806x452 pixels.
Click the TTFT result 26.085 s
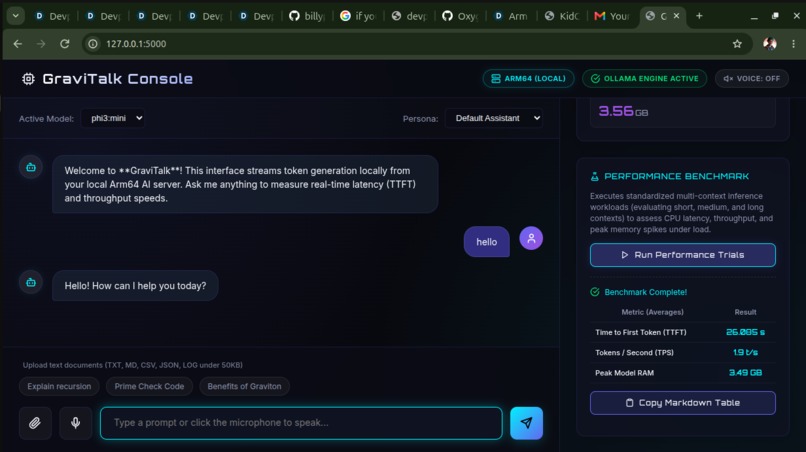(x=745, y=332)
